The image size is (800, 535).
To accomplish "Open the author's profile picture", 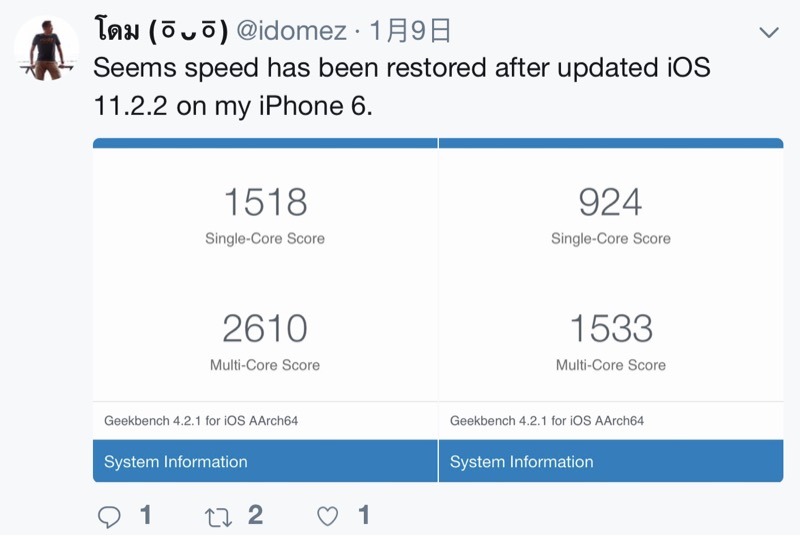I will [x=47, y=48].
